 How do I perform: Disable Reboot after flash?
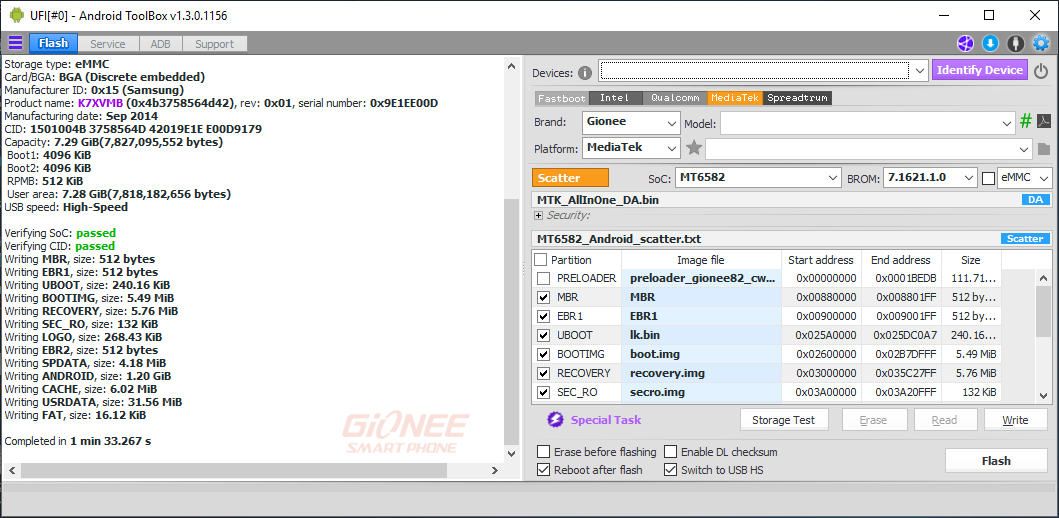543,470
